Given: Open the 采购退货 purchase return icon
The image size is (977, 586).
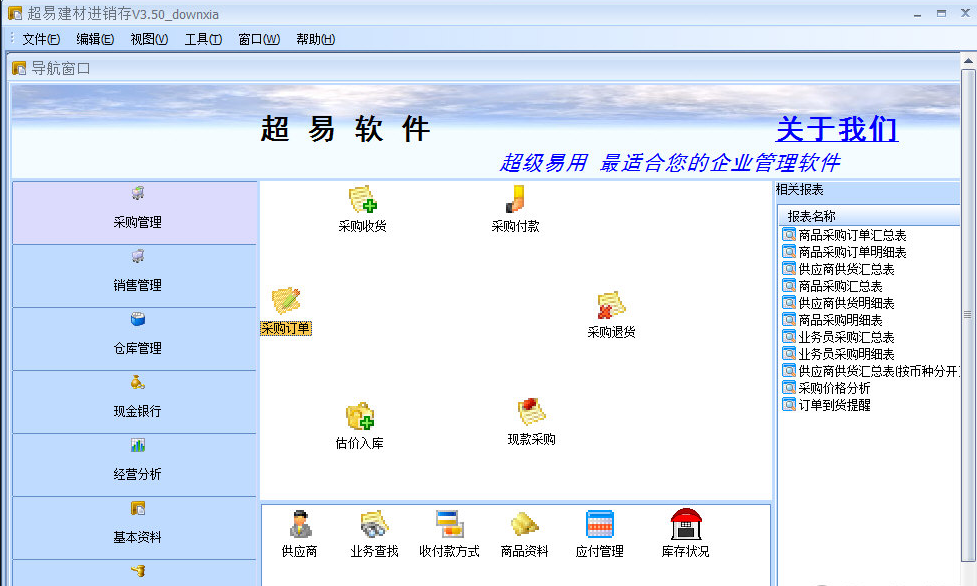Looking at the screenshot, I should coord(611,315).
